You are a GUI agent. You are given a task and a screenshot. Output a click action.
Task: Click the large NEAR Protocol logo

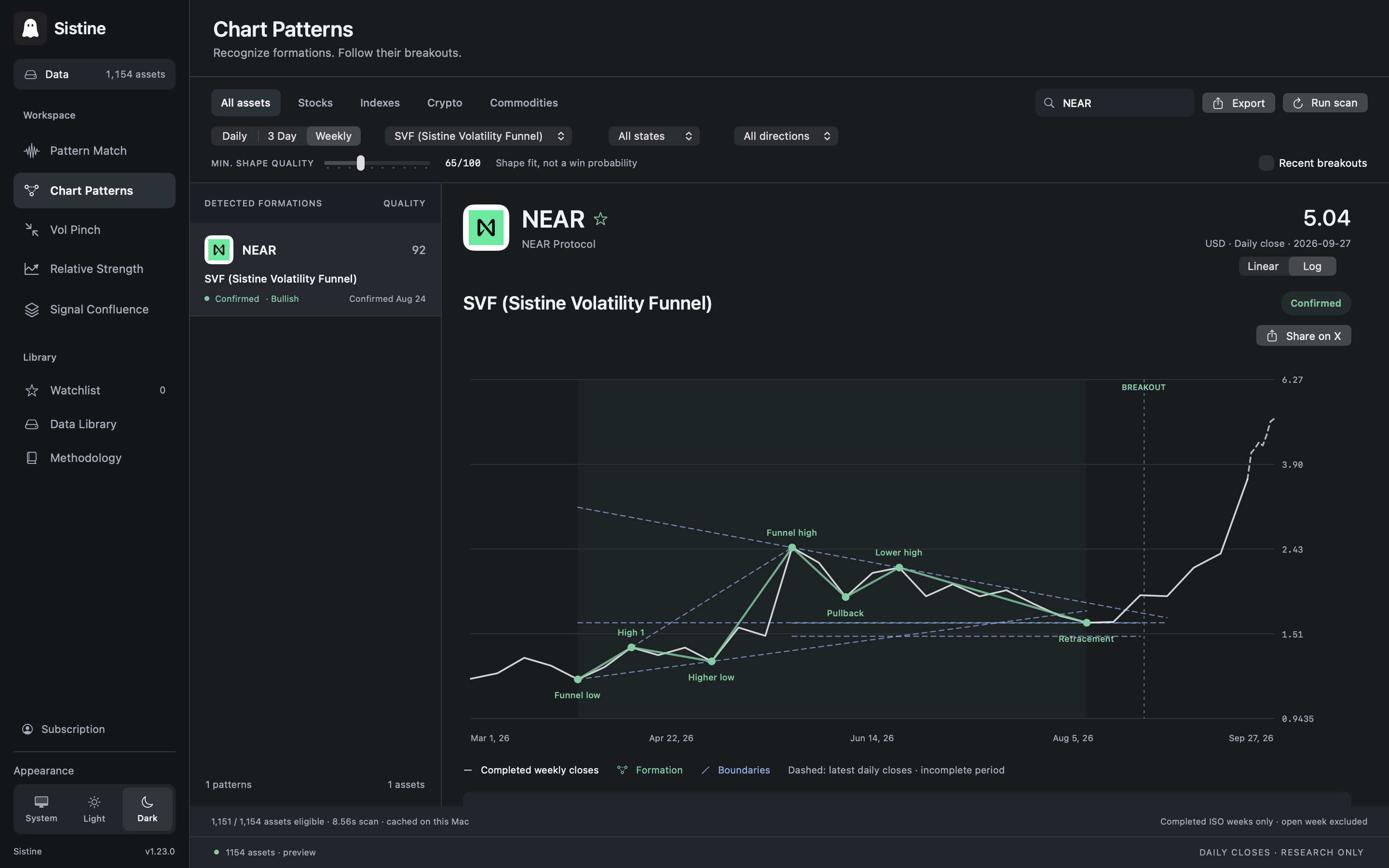[x=486, y=227]
